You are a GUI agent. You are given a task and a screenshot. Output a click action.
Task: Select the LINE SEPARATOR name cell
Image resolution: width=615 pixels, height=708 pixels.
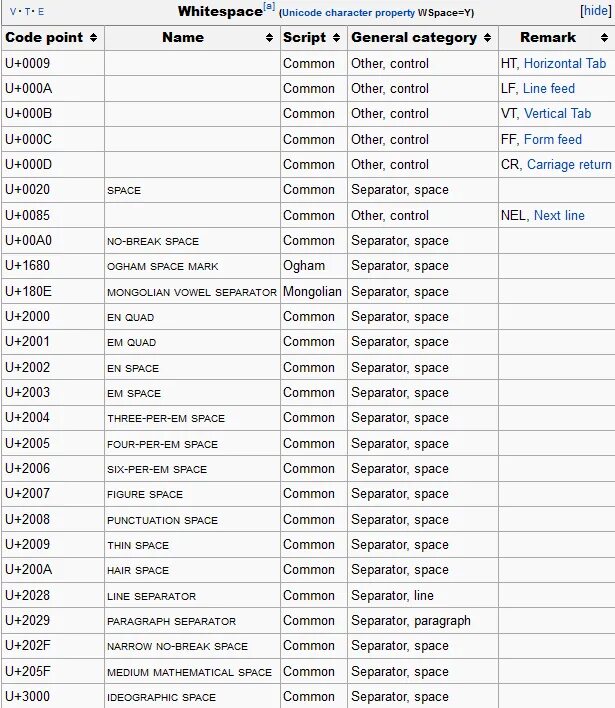(x=192, y=596)
